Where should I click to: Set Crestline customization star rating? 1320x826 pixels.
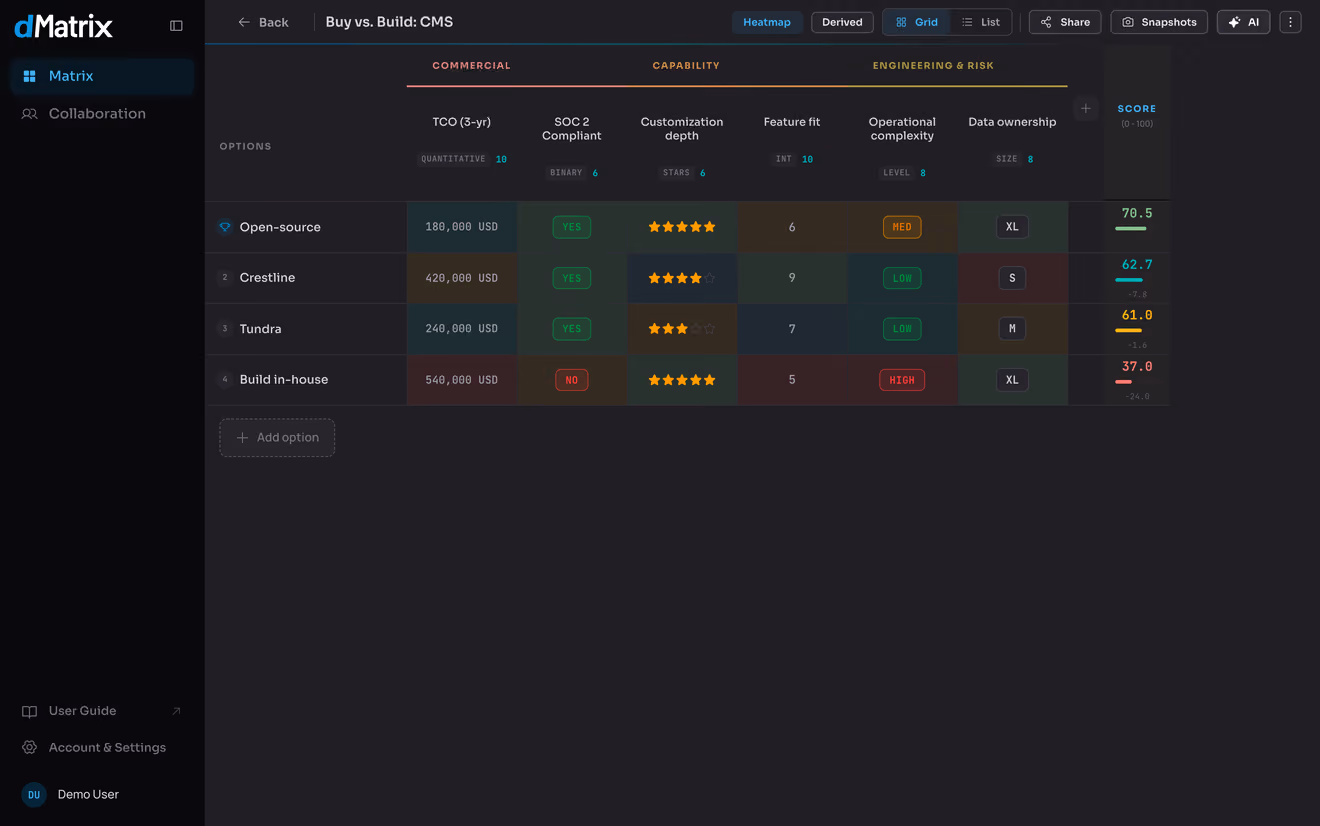682,278
